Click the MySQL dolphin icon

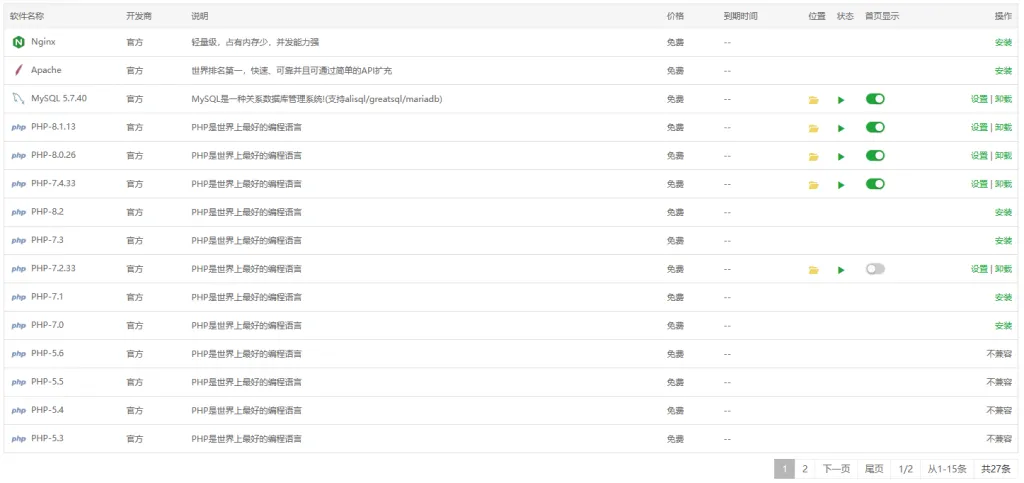[x=18, y=99]
